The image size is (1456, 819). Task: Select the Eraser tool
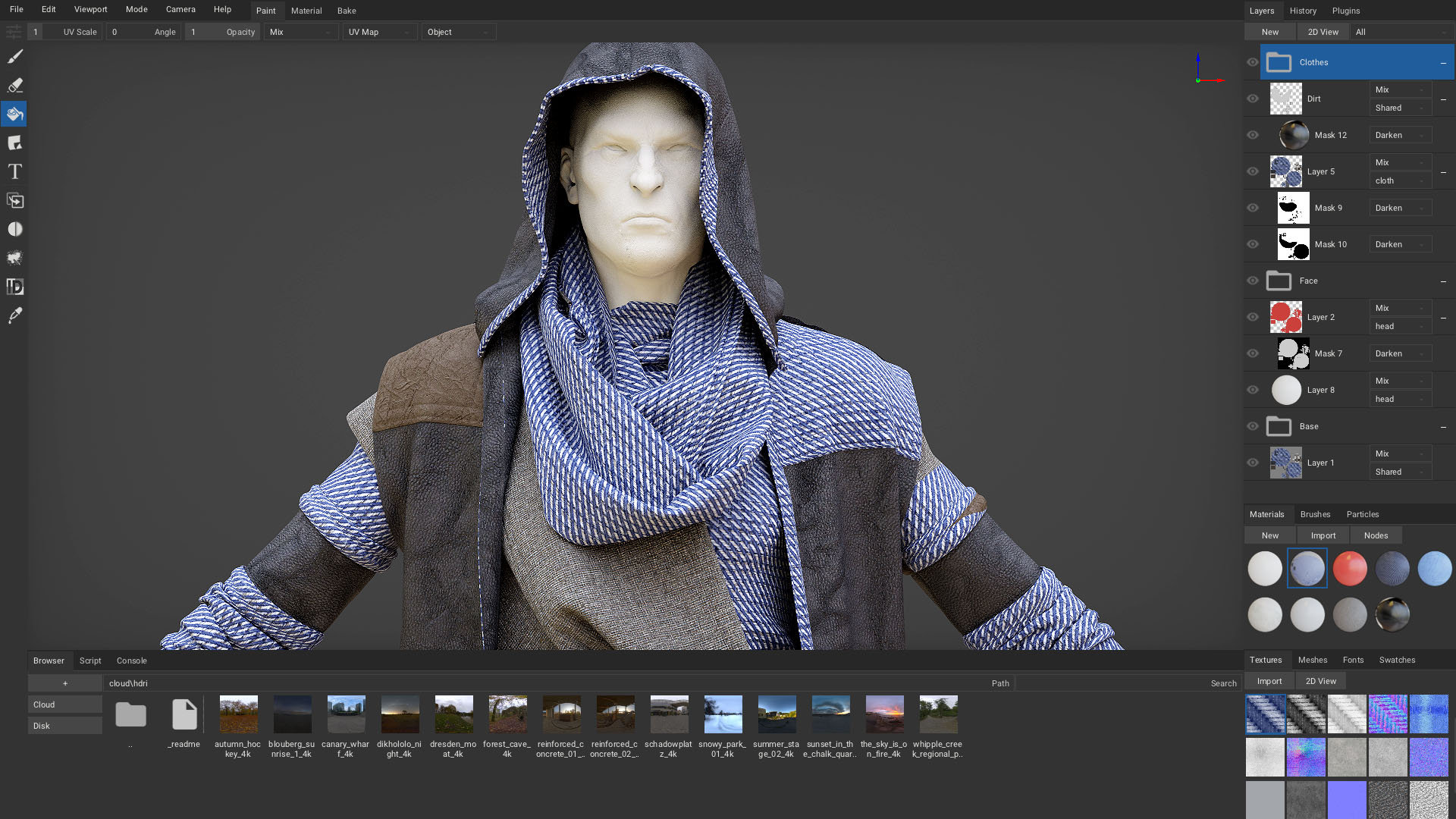[14, 86]
